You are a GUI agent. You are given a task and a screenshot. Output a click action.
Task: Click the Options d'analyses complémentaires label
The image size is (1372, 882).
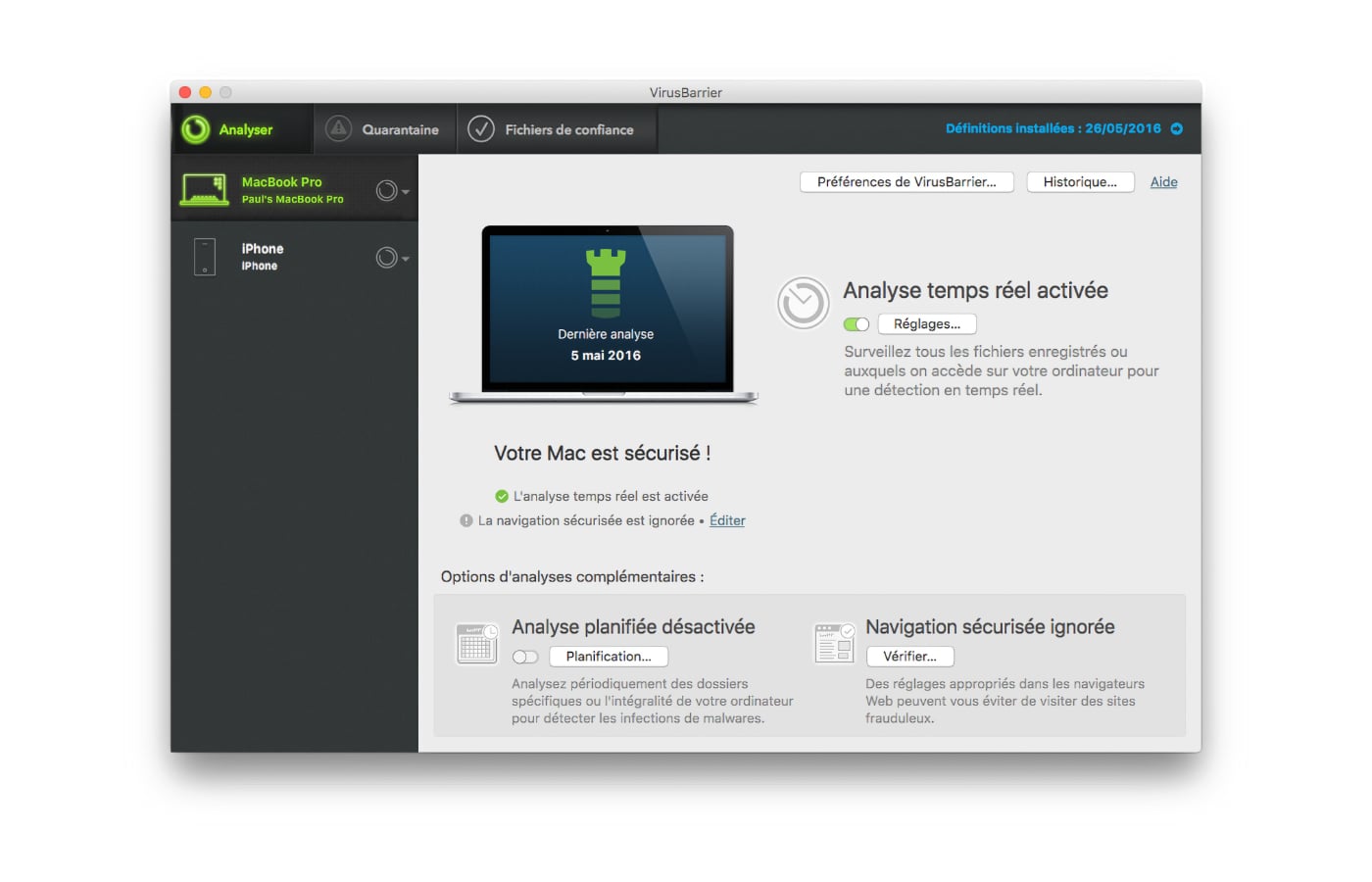coord(572,576)
